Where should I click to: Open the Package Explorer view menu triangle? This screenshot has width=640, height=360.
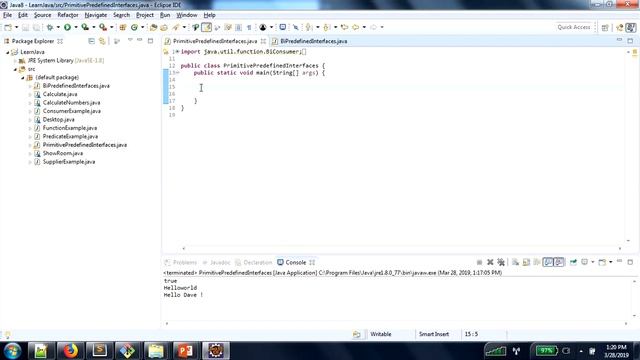point(130,40)
